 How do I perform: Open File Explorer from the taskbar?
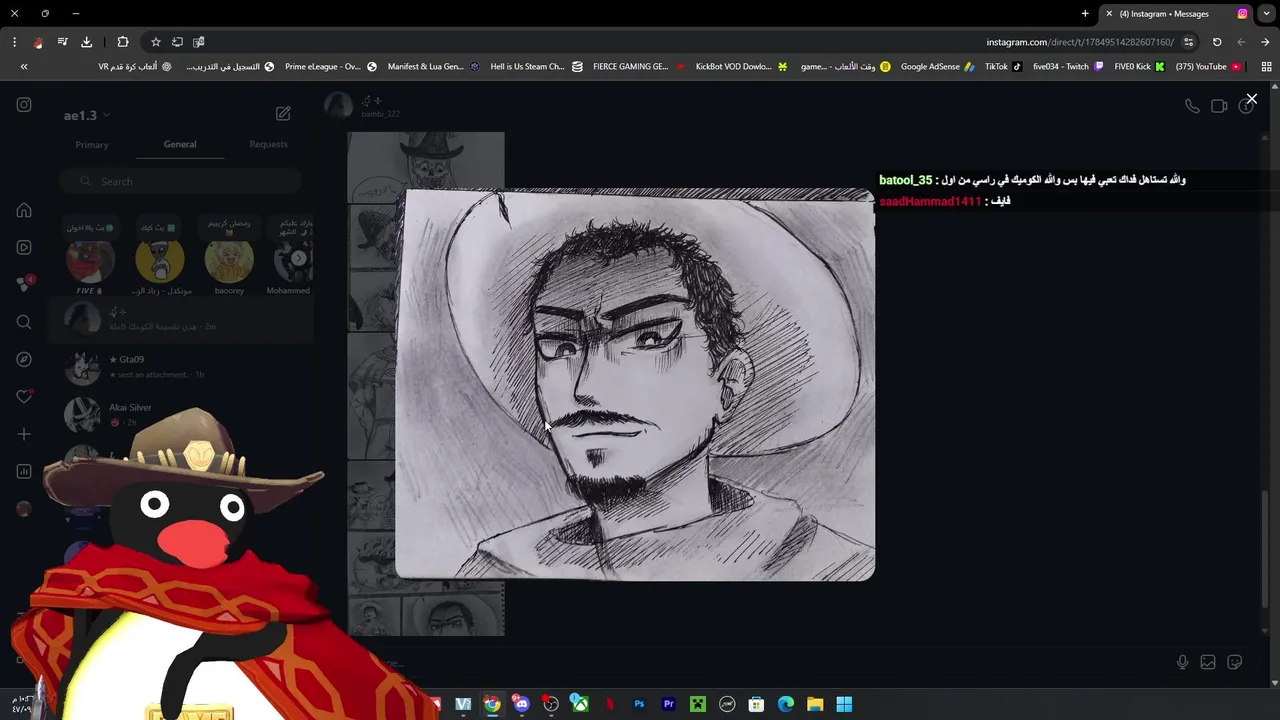pyautogui.click(x=815, y=704)
